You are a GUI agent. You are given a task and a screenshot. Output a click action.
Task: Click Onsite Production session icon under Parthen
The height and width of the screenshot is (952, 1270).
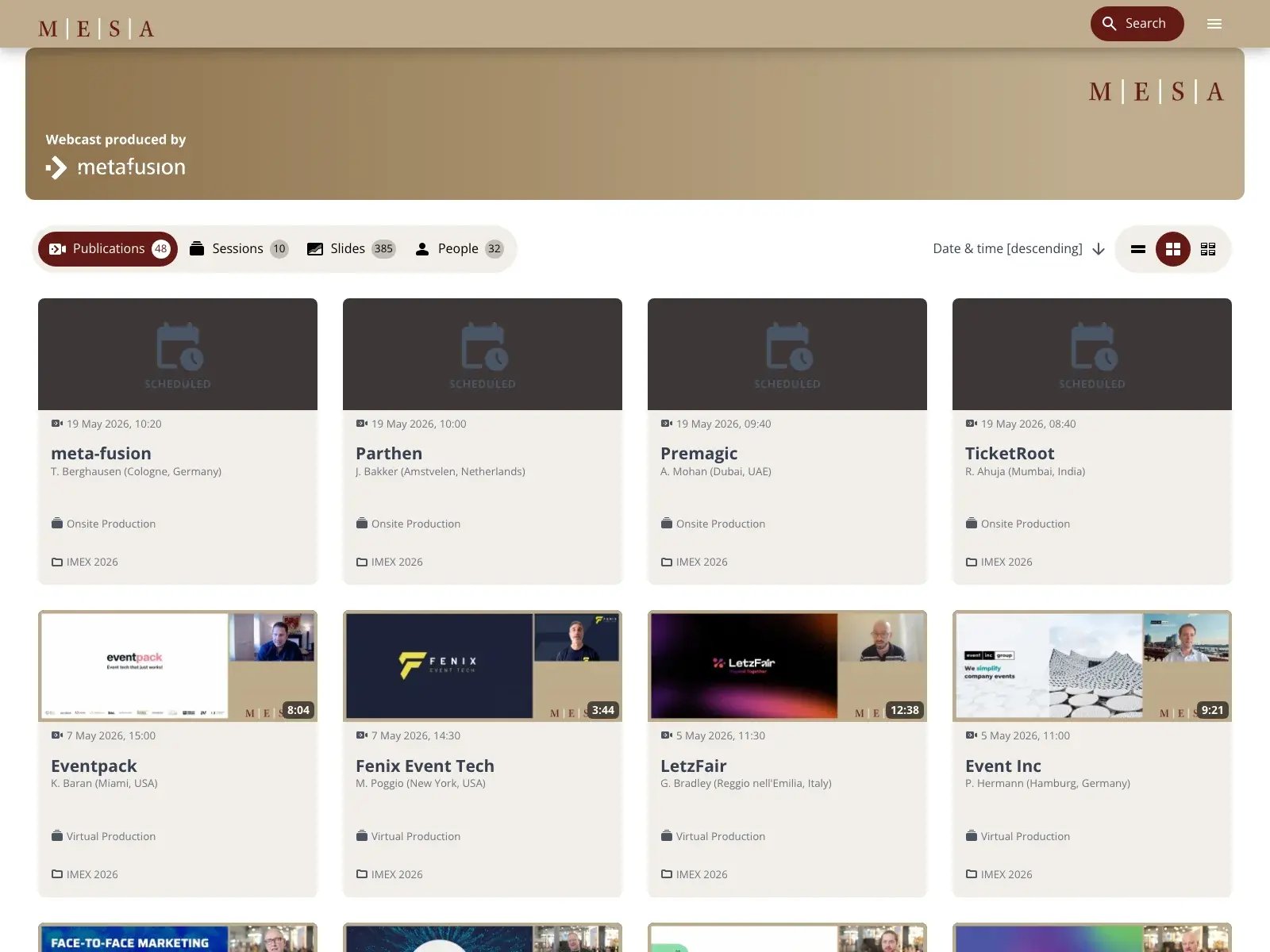tap(362, 524)
